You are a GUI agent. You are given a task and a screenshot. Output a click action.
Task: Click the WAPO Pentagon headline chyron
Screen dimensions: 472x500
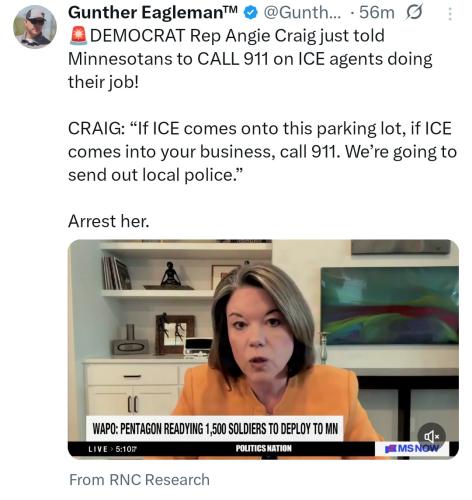point(215,428)
